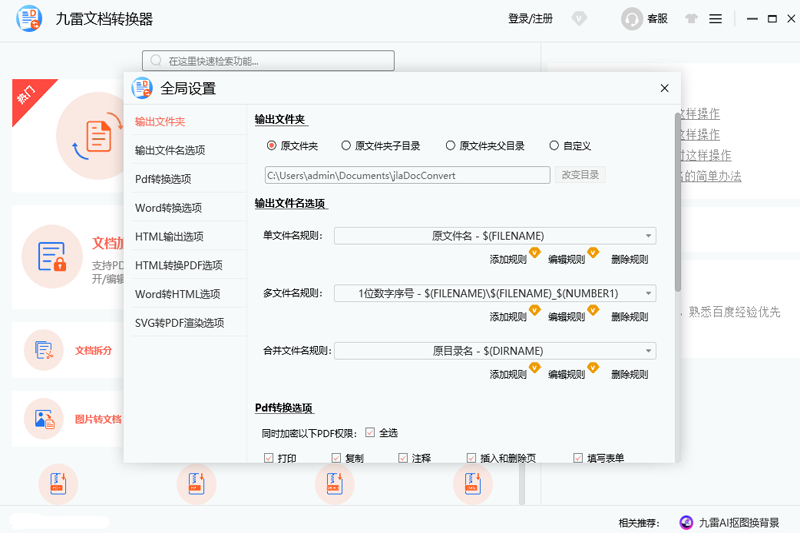Click the 文档拆分 split icon
Image resolution: width=800 pixels, height=533 pixels.
(x=44, y=350)
